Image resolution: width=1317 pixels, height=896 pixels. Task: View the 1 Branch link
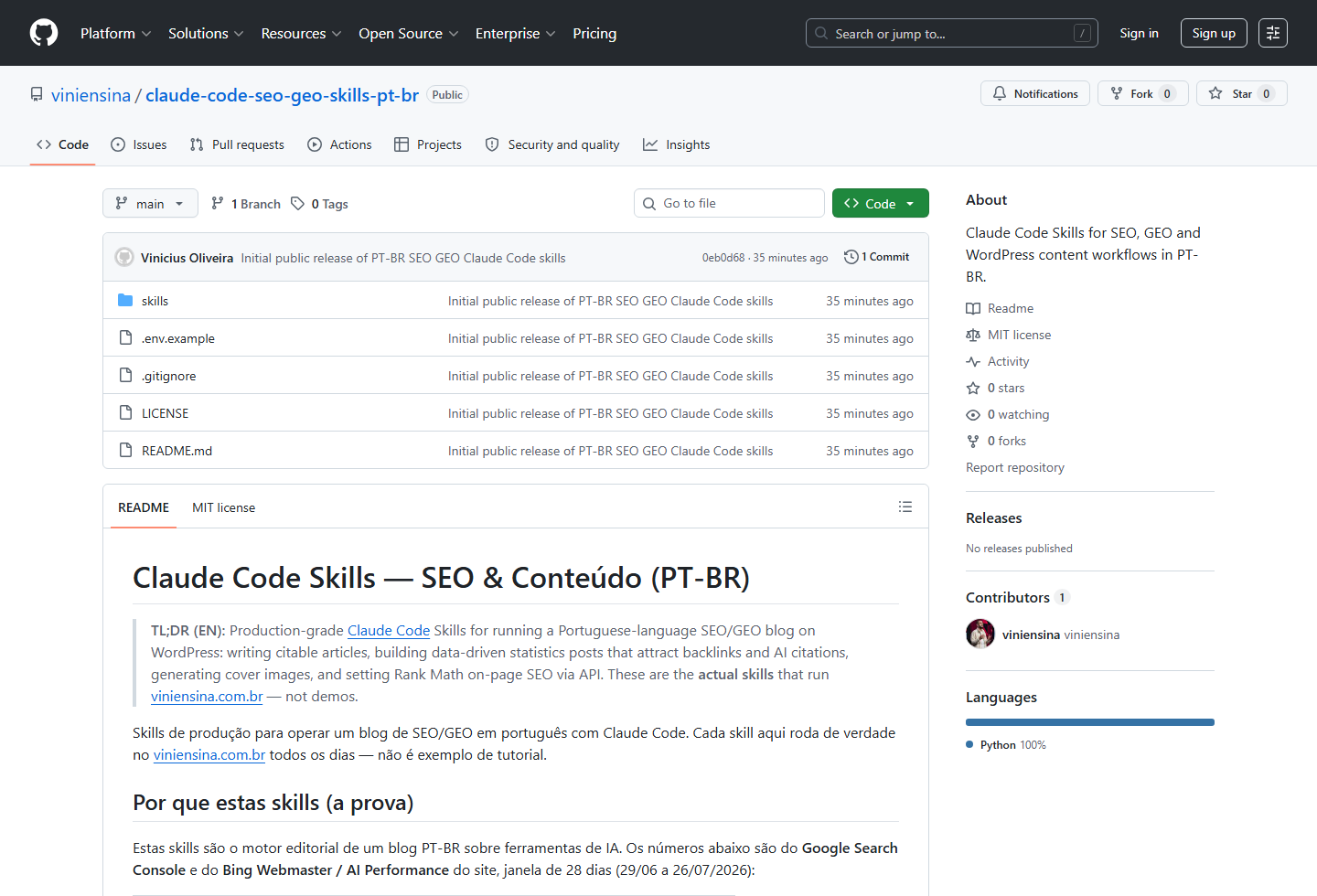[x=246, y=204]
